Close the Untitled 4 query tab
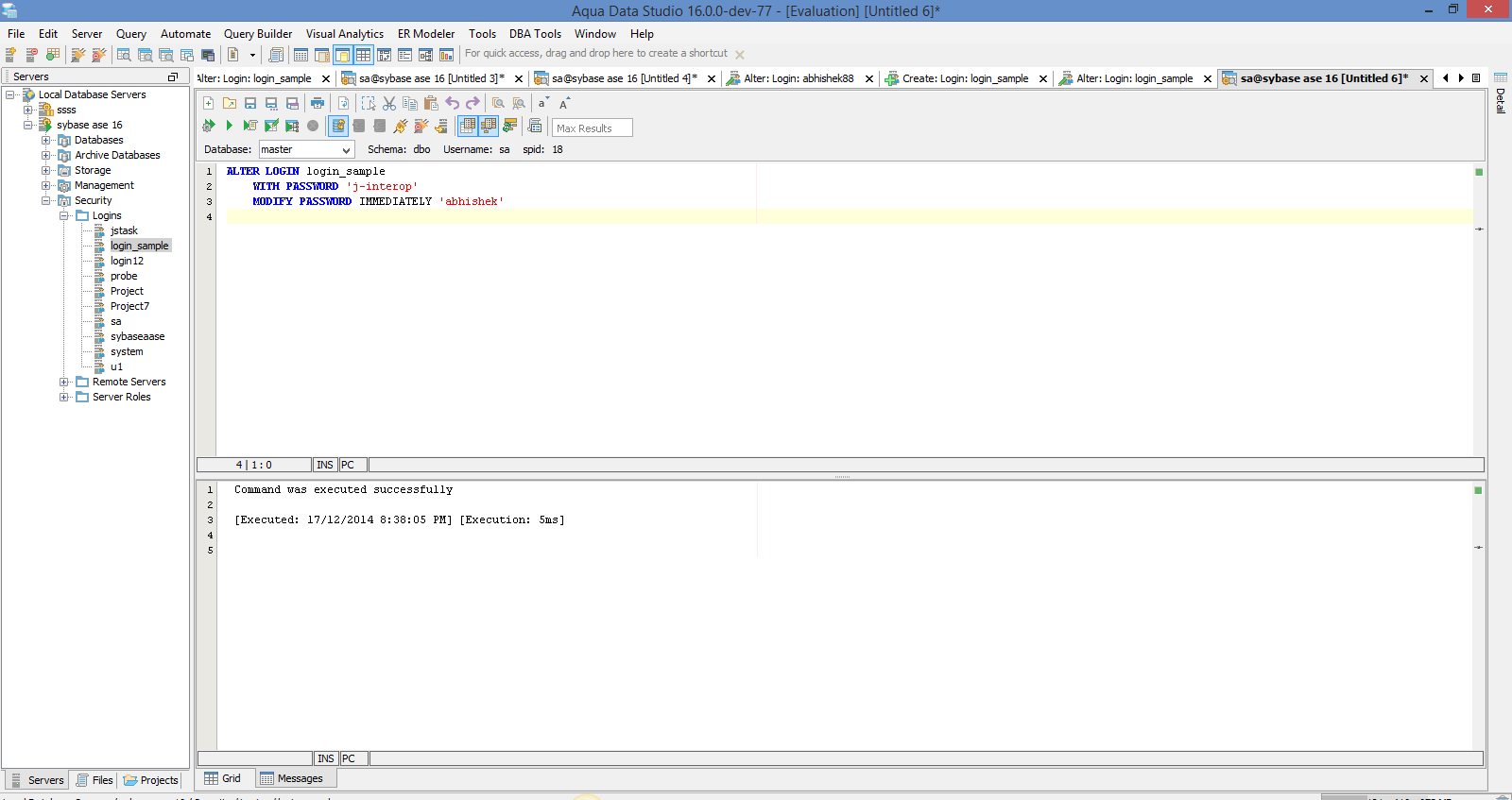Viewport: 1512px width, 800px height. tap(712, 79)
